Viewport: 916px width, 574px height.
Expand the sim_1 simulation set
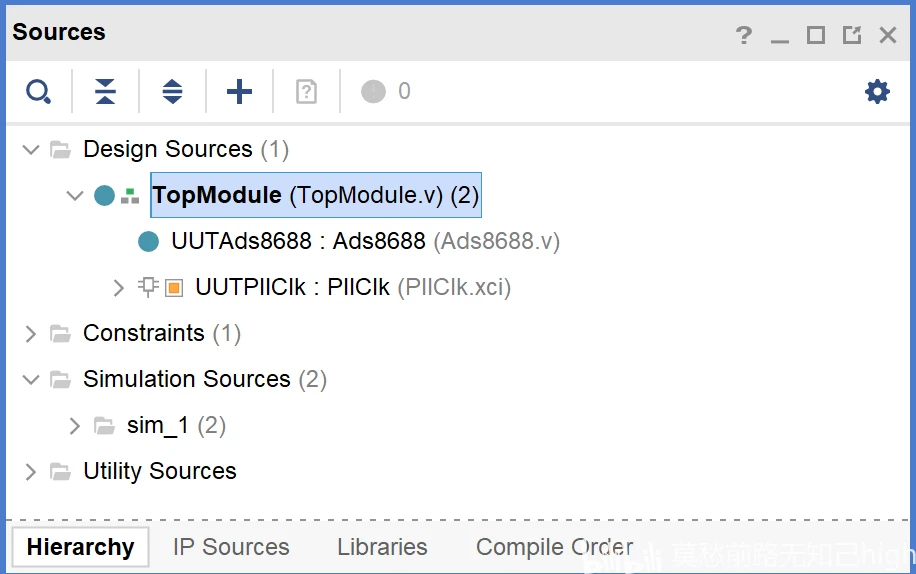pyautogui.click(x=75, y=426)
